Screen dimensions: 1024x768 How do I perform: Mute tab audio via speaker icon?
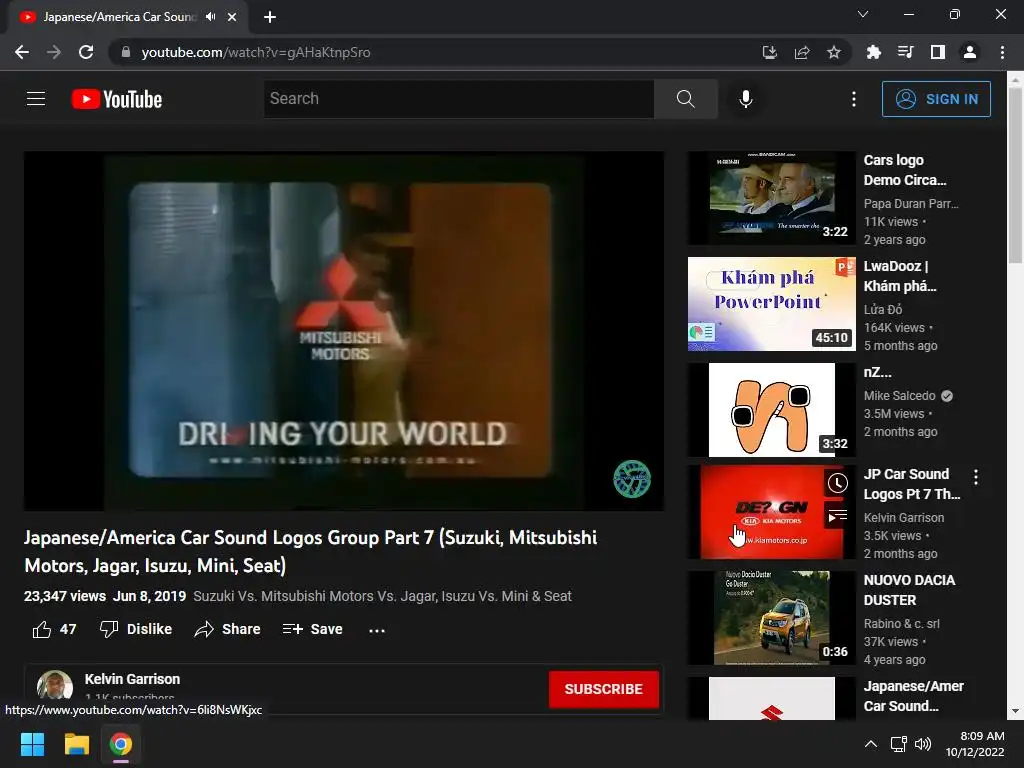pyautogui.click(x=210, y=16)
